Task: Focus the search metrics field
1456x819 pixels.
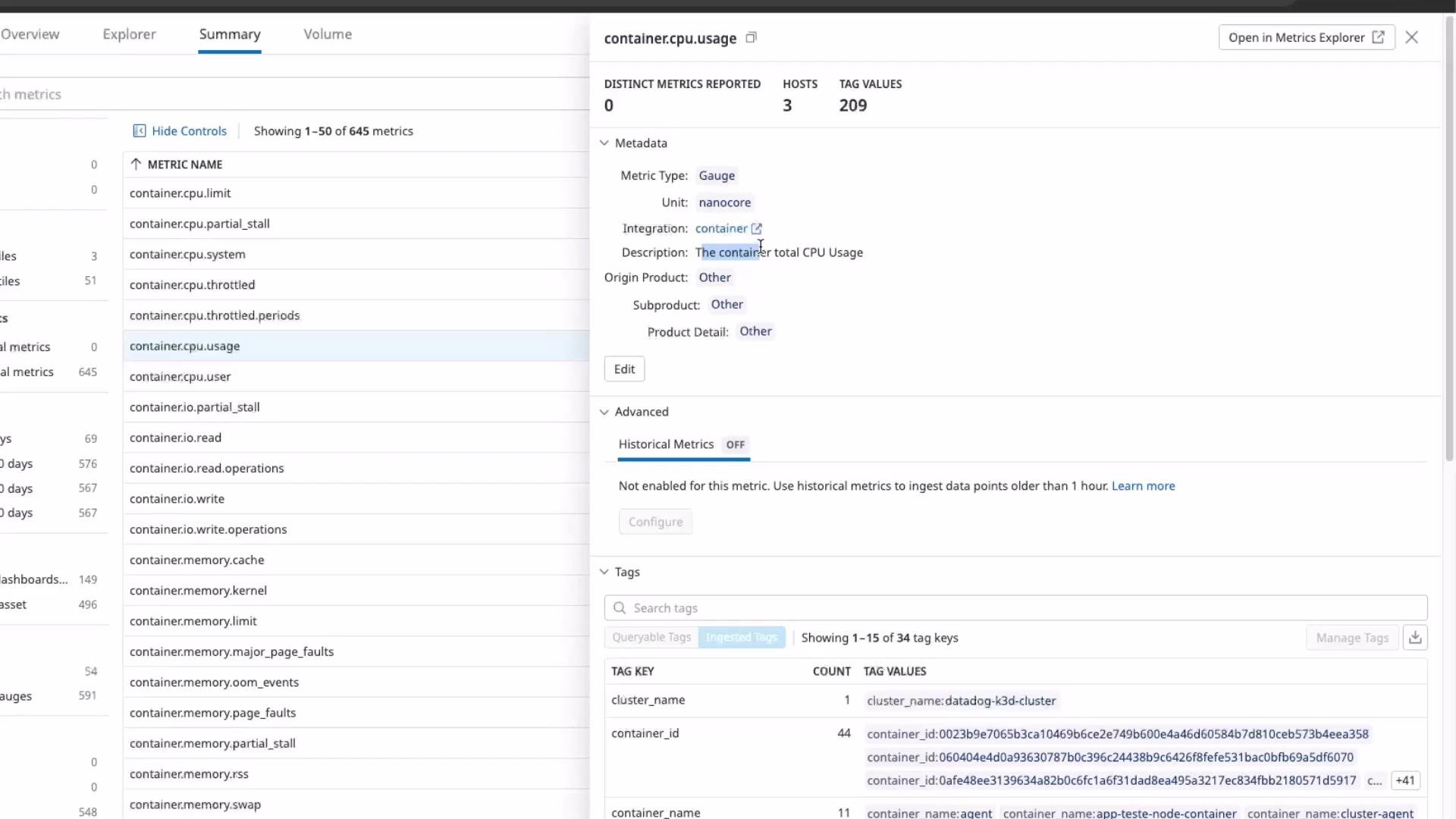Action: 294,94
